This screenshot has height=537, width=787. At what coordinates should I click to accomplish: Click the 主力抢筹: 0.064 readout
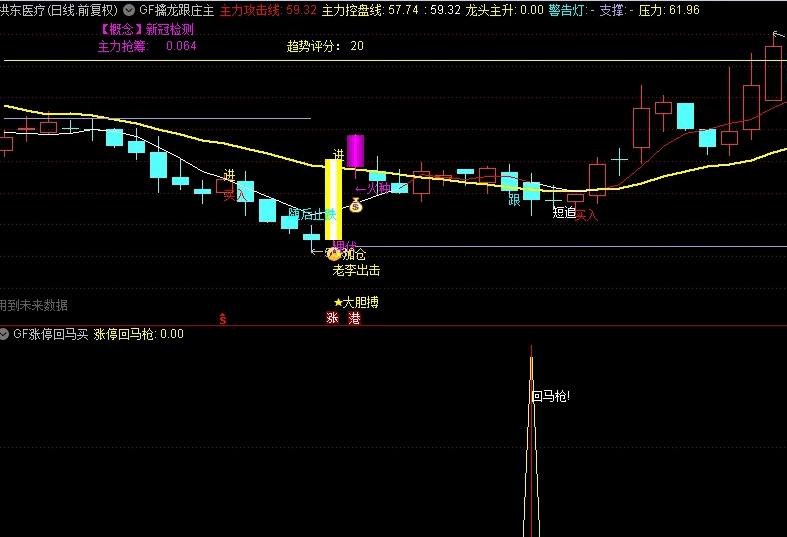click(147, 46)
